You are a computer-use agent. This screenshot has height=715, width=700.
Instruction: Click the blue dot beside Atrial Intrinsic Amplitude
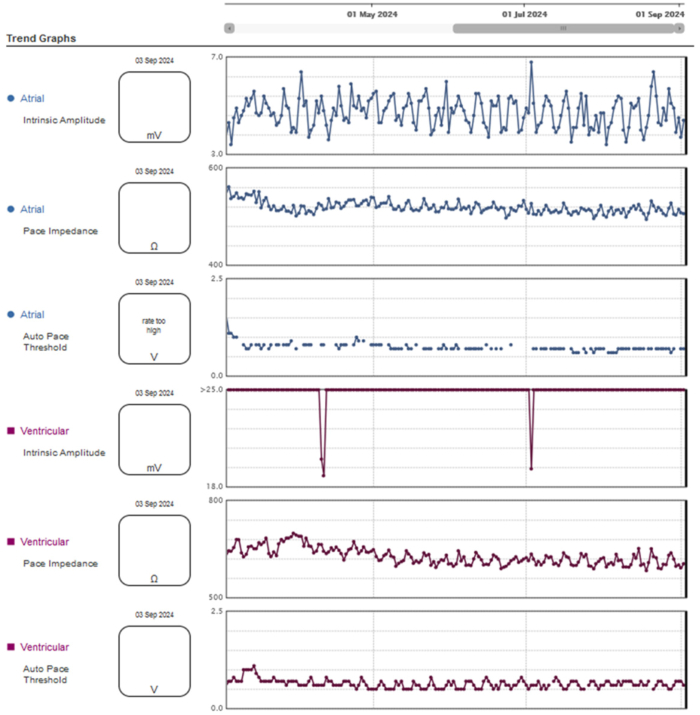[x=11, y=98]
